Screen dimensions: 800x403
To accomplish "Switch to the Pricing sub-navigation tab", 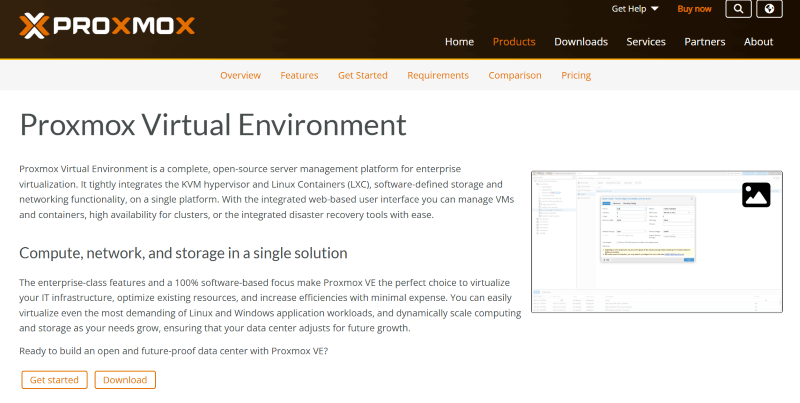I will point(576,75).
